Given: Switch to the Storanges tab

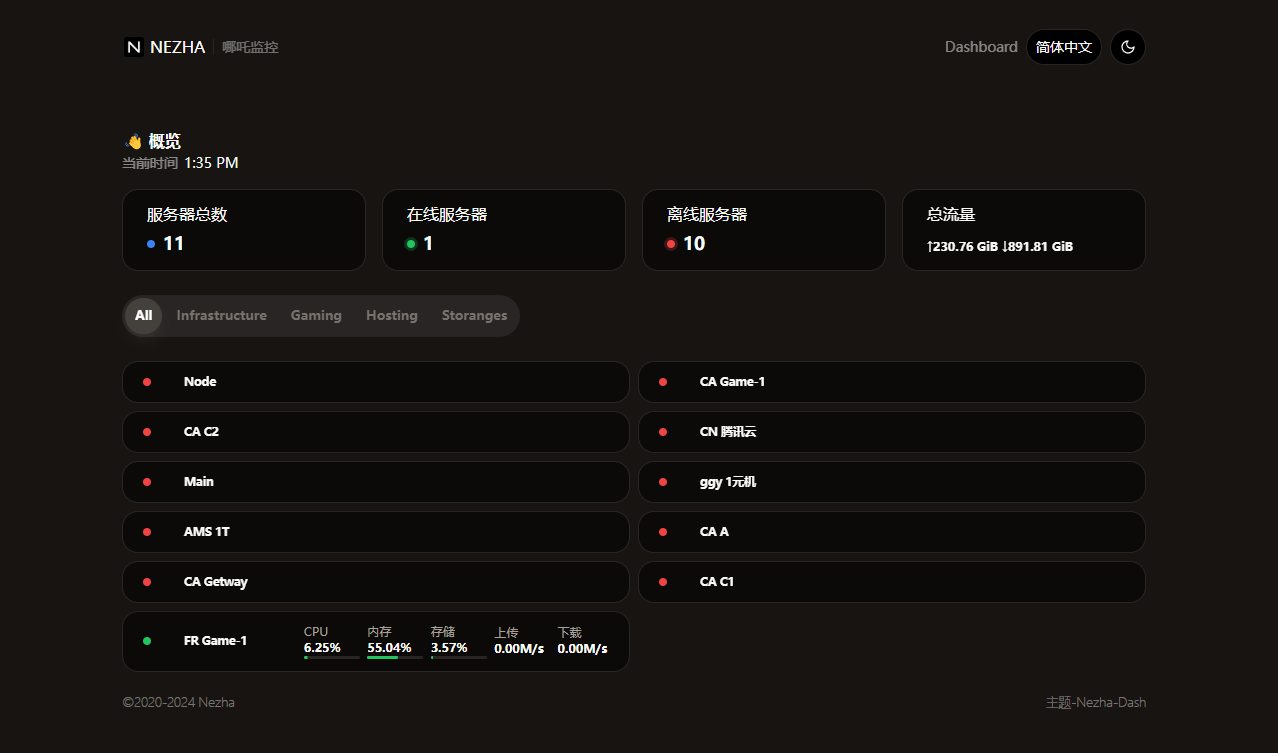Looking at the screenshot, I should pos(474,316).
